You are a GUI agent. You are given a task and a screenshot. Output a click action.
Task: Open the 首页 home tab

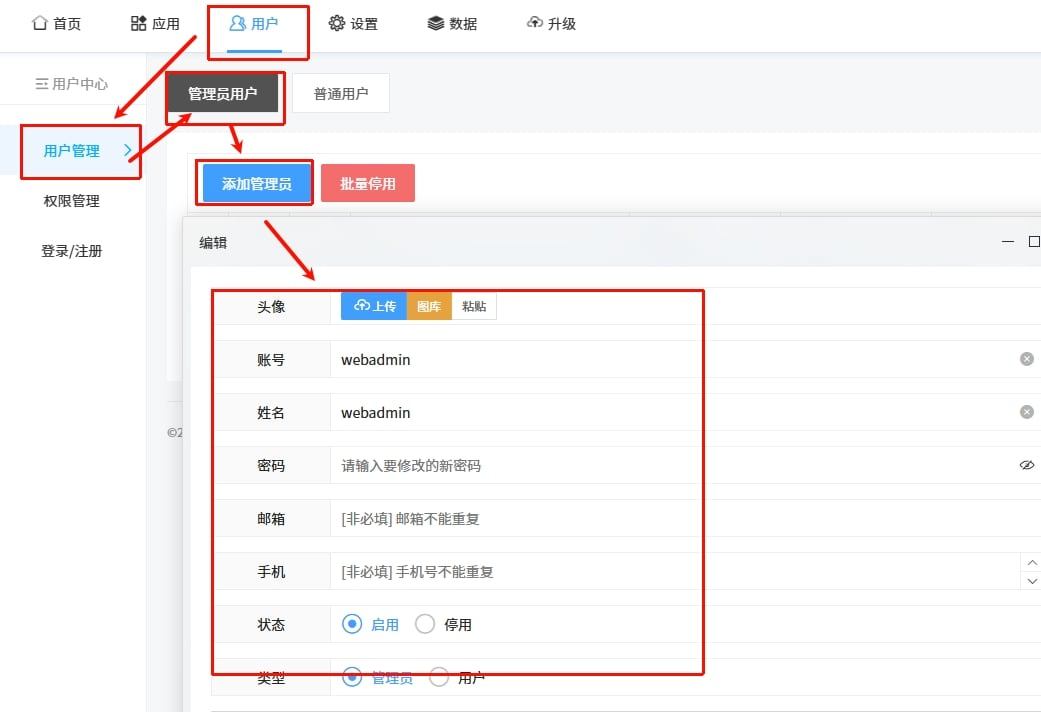point(56,24)
